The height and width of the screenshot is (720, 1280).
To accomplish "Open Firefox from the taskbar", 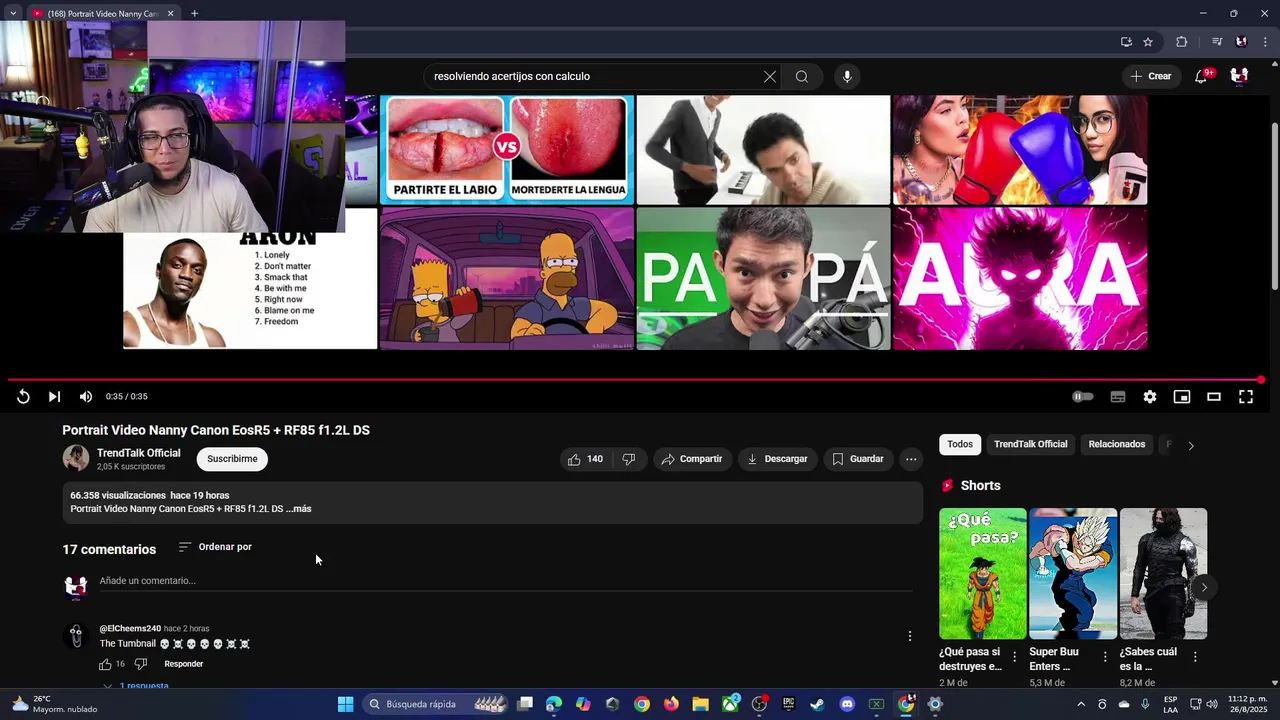I will (x=671, y=704).
